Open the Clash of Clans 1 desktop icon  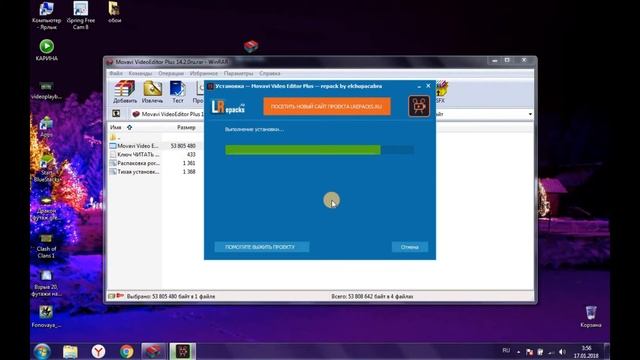[46, 246]
